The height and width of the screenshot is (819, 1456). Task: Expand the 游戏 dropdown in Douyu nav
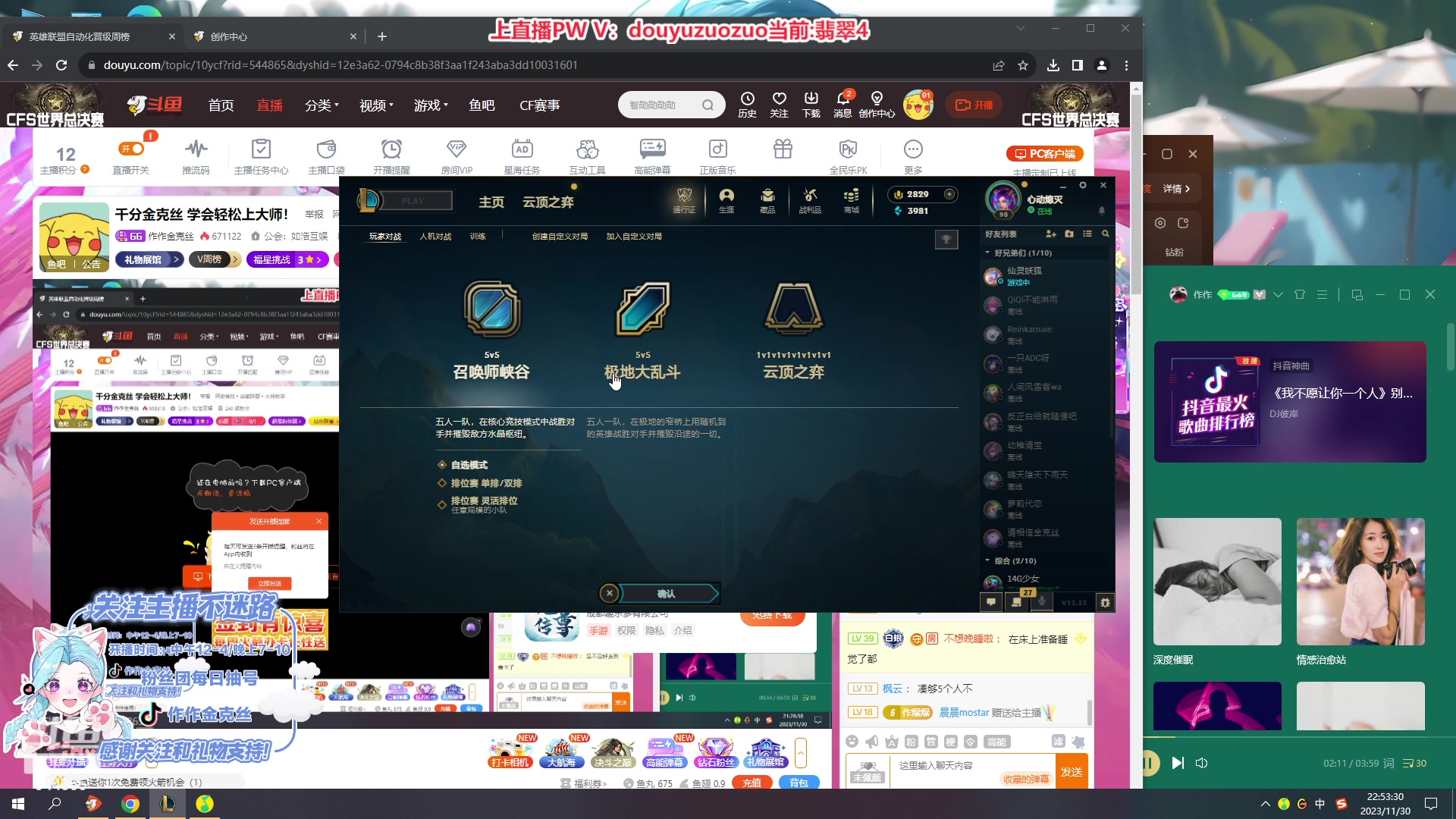431,105
